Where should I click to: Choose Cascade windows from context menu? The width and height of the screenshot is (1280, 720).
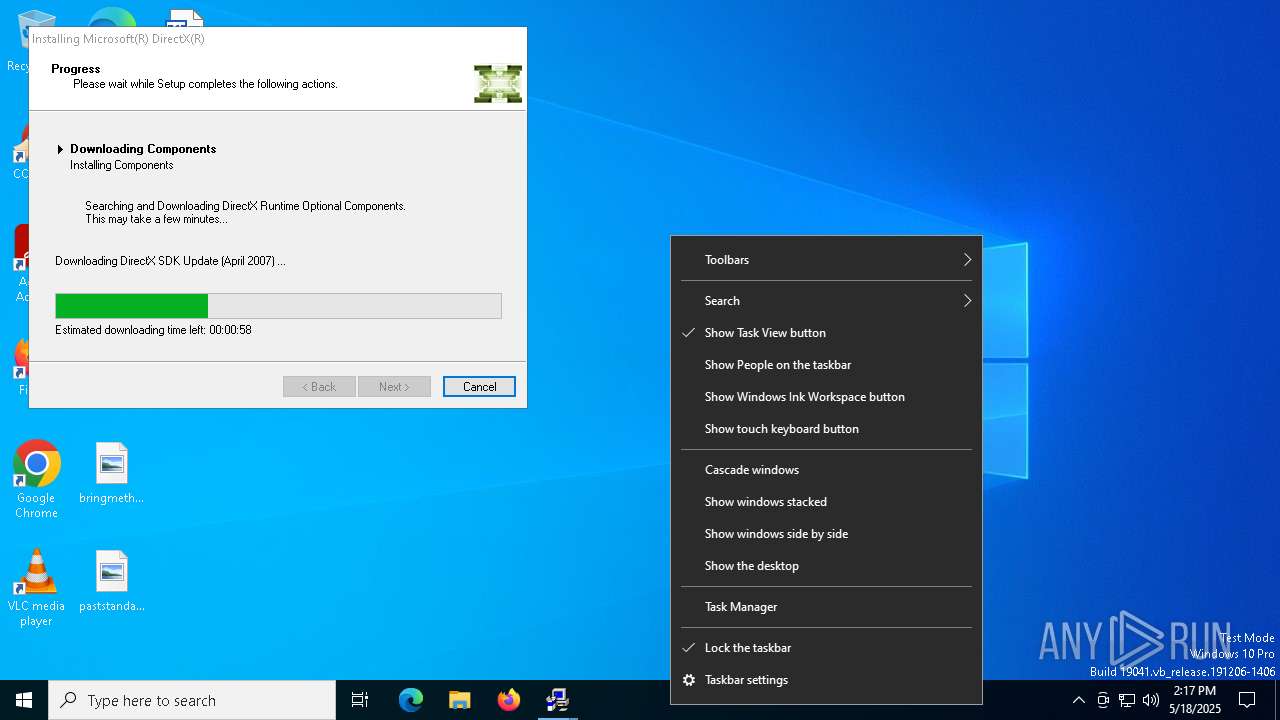tap(827, 470)
